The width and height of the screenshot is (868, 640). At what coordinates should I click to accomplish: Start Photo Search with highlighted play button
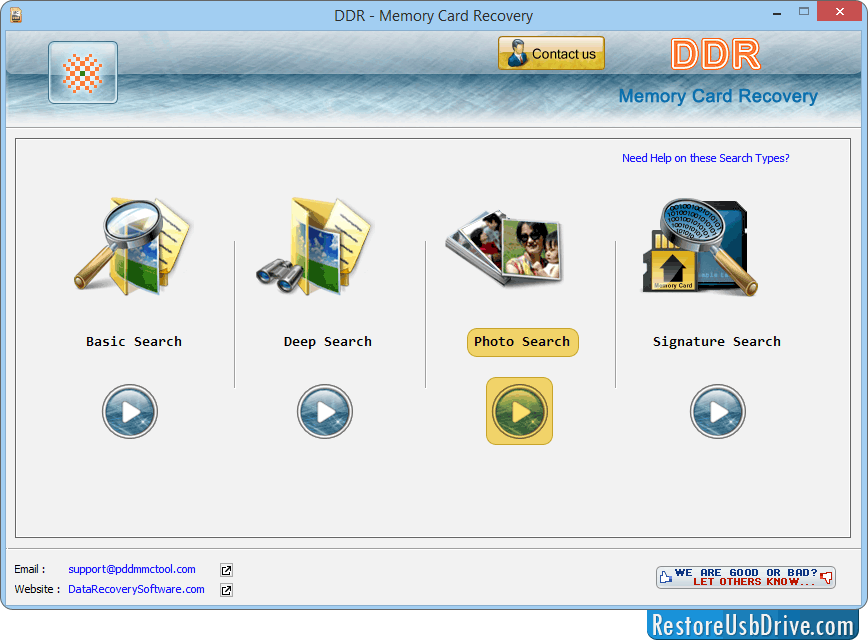tap(519, 411)
